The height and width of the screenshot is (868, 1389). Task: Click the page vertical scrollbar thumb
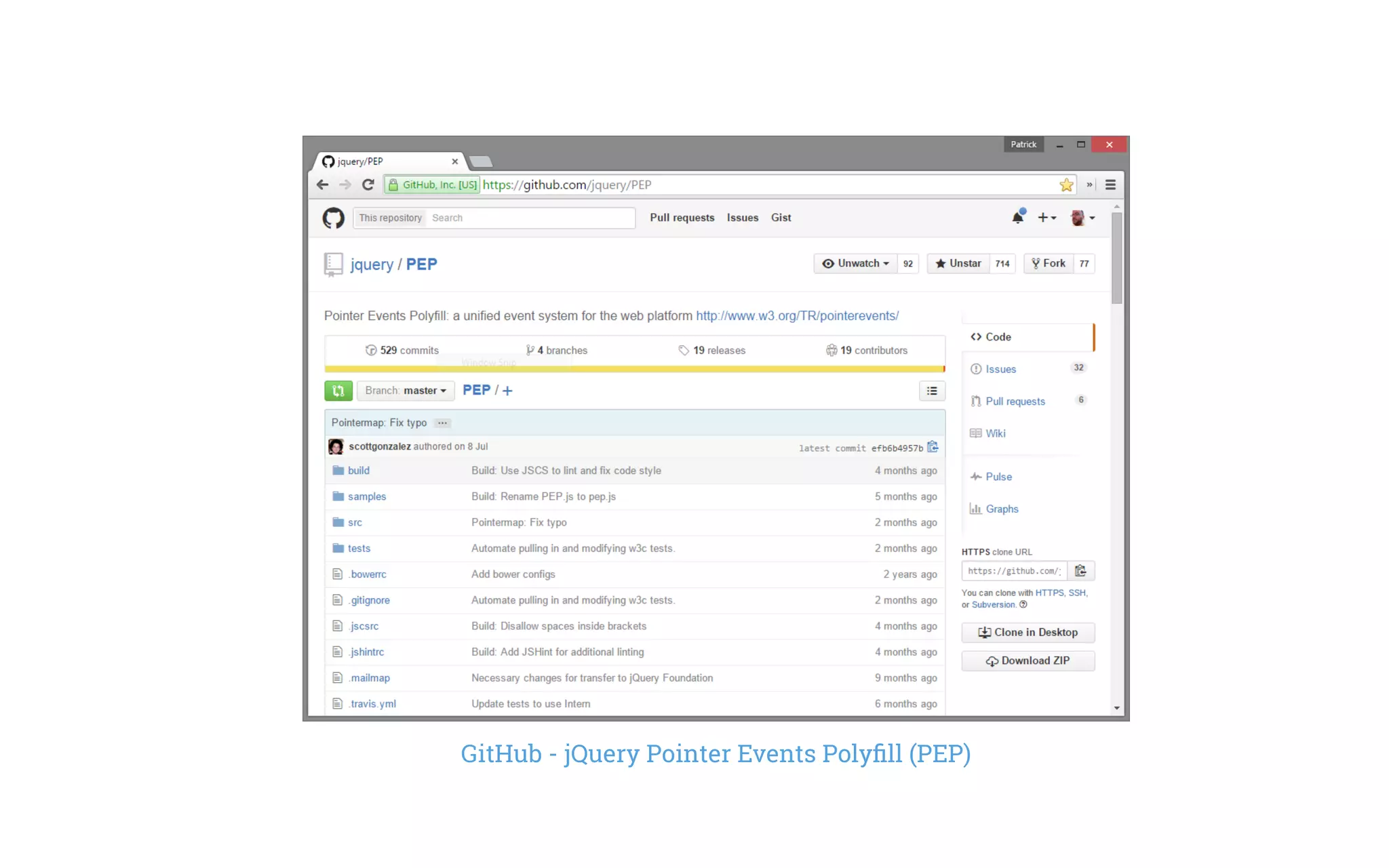tap(1116, 258)
